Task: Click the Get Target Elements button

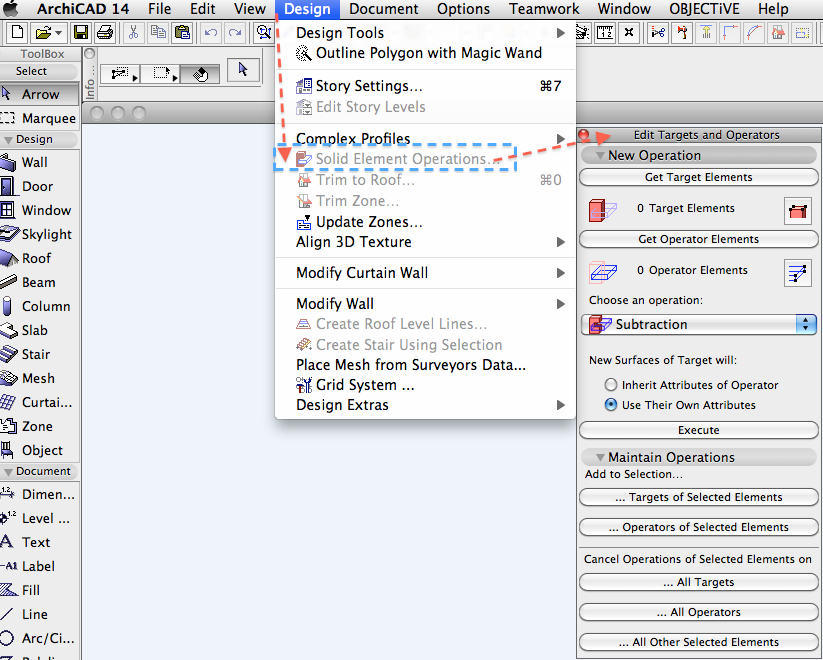Action: tap(699, 177)
